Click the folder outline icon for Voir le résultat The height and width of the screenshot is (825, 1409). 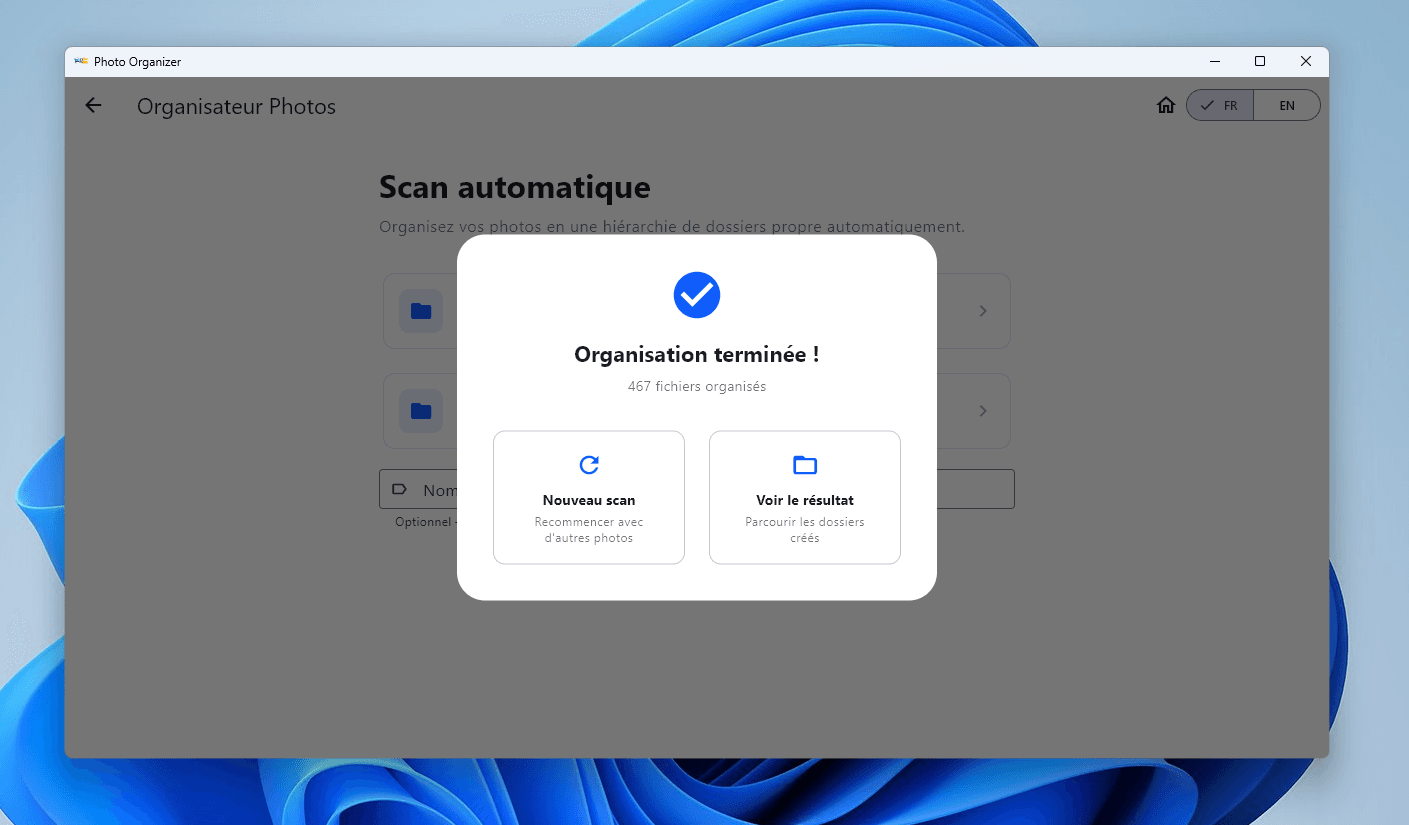point(804,465)
